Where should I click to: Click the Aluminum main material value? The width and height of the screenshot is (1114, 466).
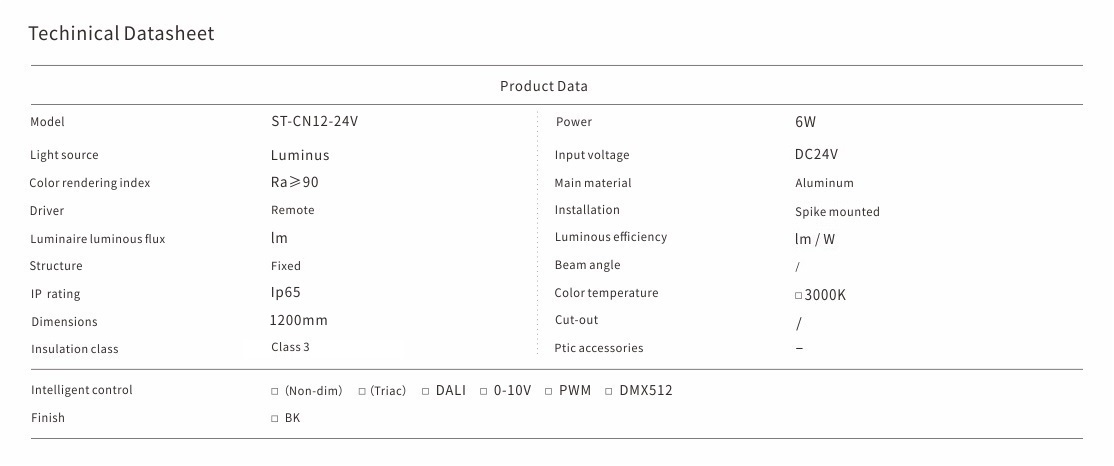[824, 183]
